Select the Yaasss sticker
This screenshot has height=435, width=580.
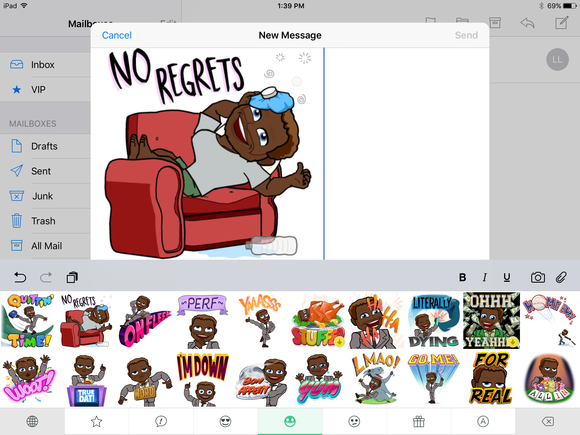click(x=260, y=321)
